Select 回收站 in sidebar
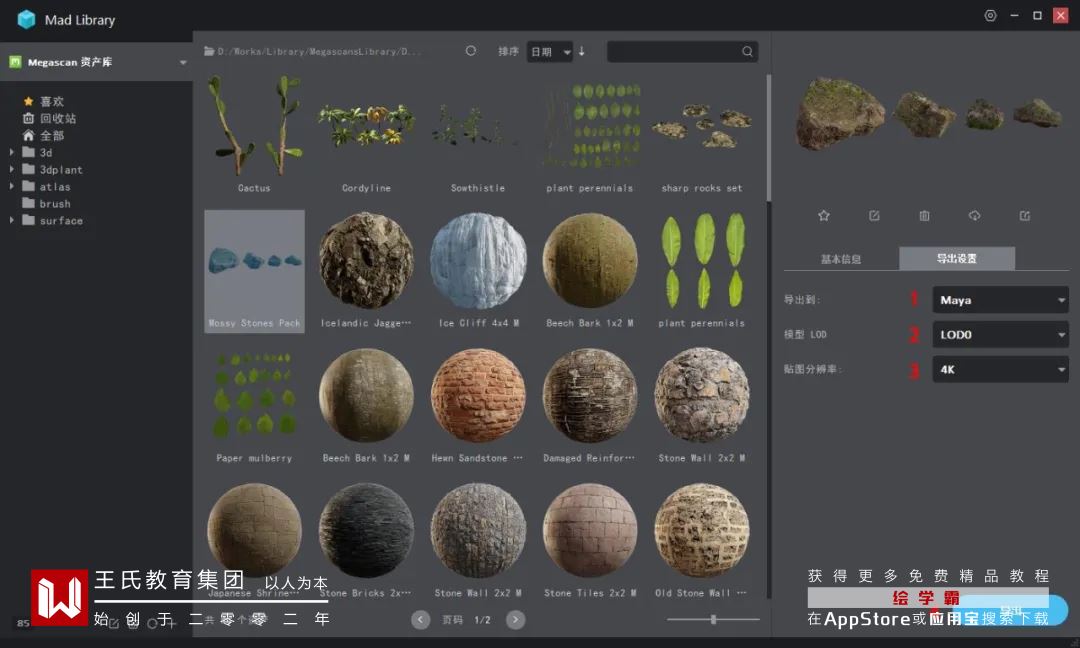 tap(57, 118)
